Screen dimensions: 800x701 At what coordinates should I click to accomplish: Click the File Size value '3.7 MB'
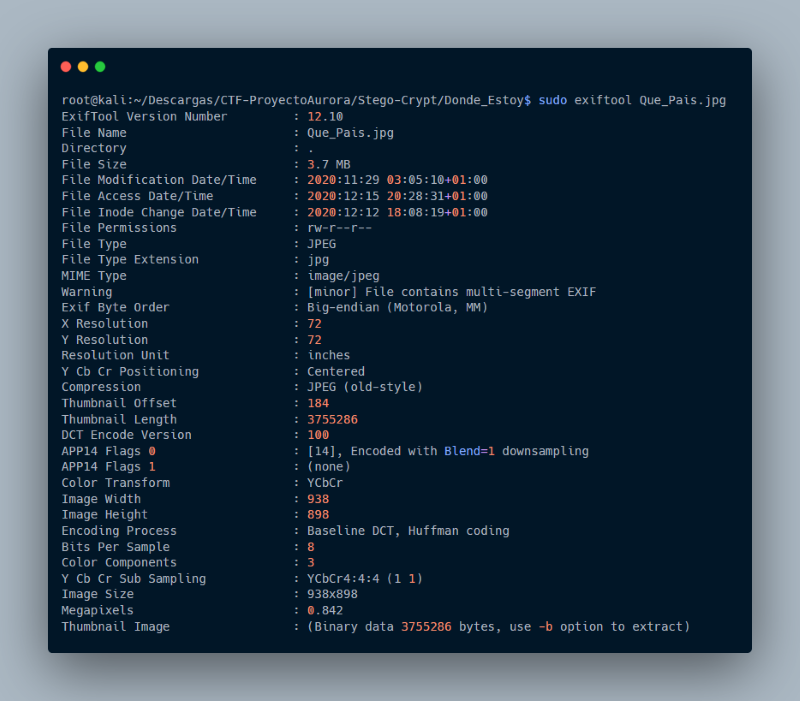click(329, 164)
